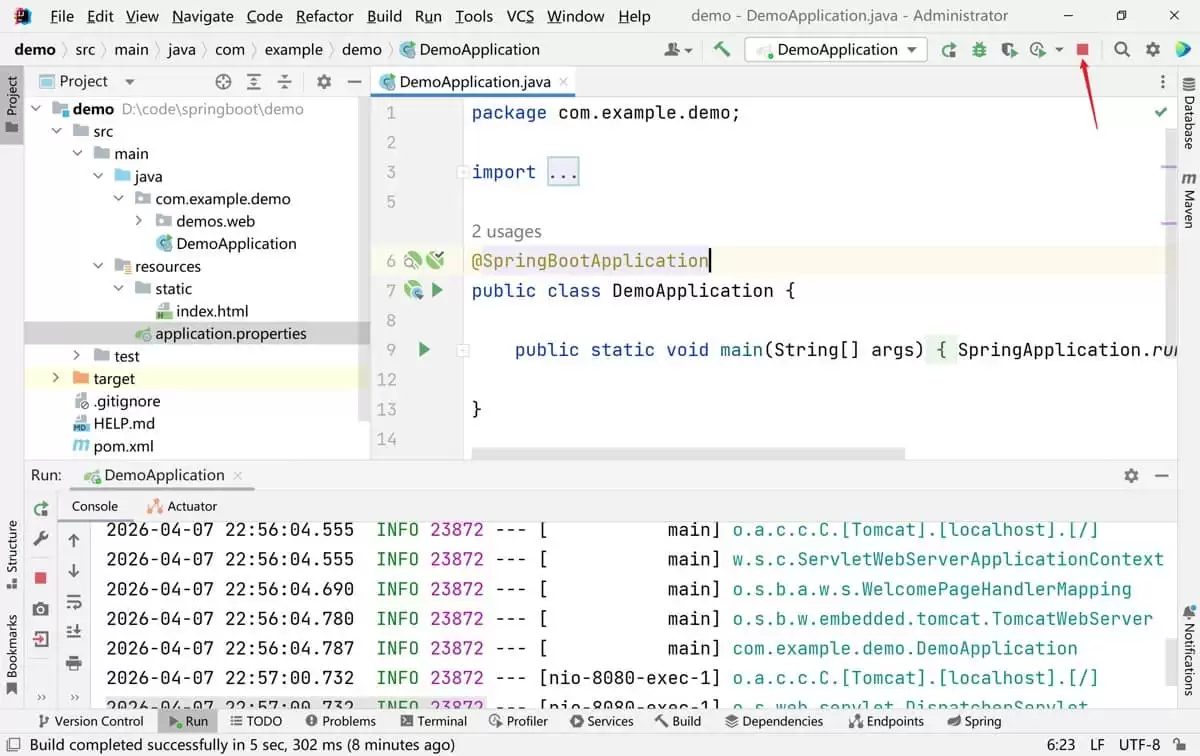Open the Terminal tool window
The image size is (1200, 756).
coord(434,720)
